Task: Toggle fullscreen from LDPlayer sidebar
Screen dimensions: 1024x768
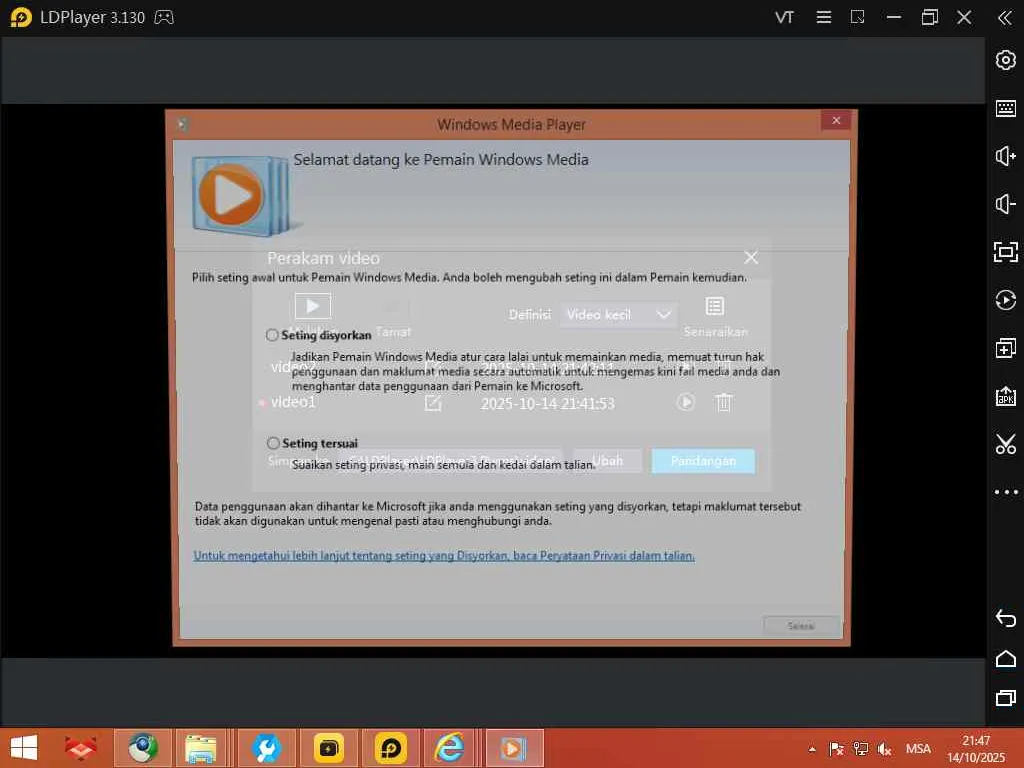Action: 1005,252
